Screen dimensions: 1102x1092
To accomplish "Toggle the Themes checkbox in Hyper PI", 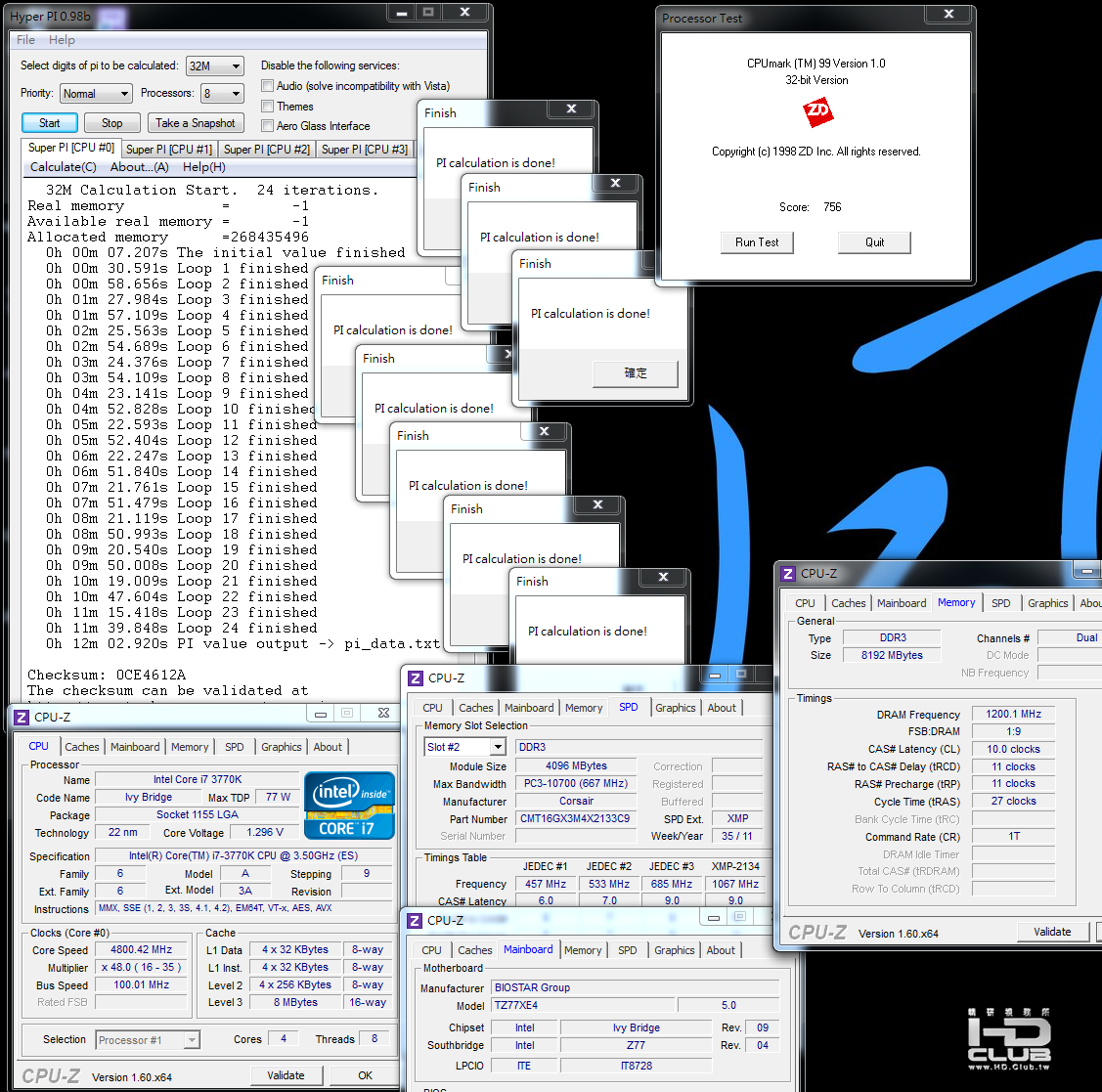I will point(267,107).
